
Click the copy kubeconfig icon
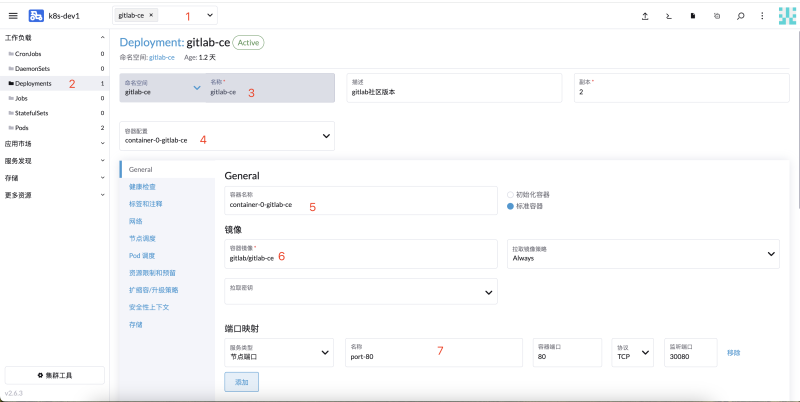coord(717,16)
